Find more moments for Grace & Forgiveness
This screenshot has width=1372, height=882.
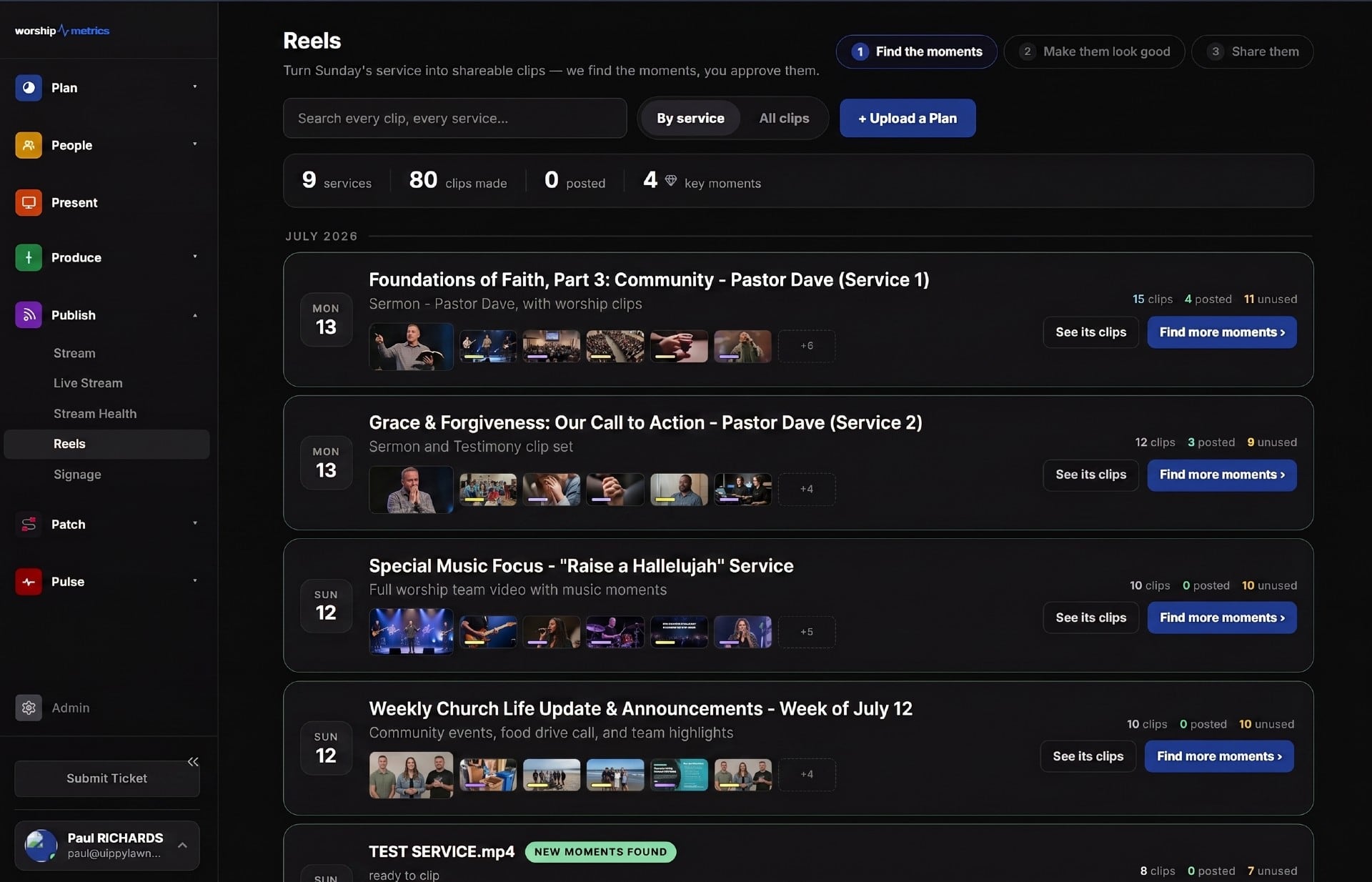[x=1222, y=475]
